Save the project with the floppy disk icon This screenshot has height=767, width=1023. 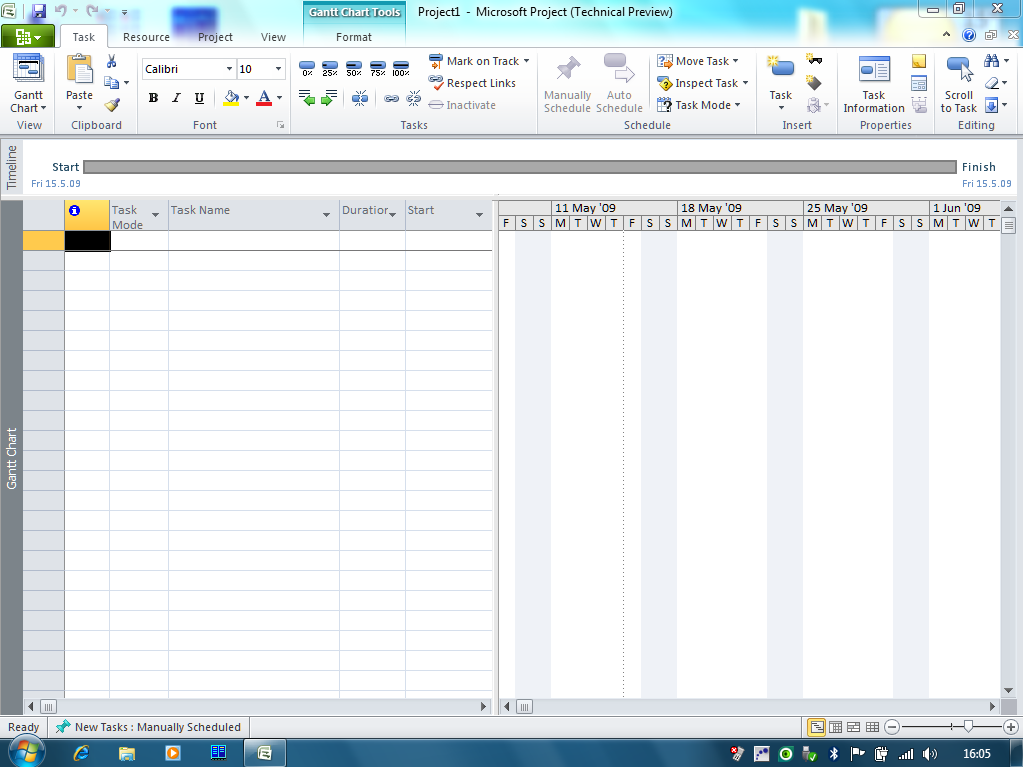pyautogui.click(x=39, y=11)
